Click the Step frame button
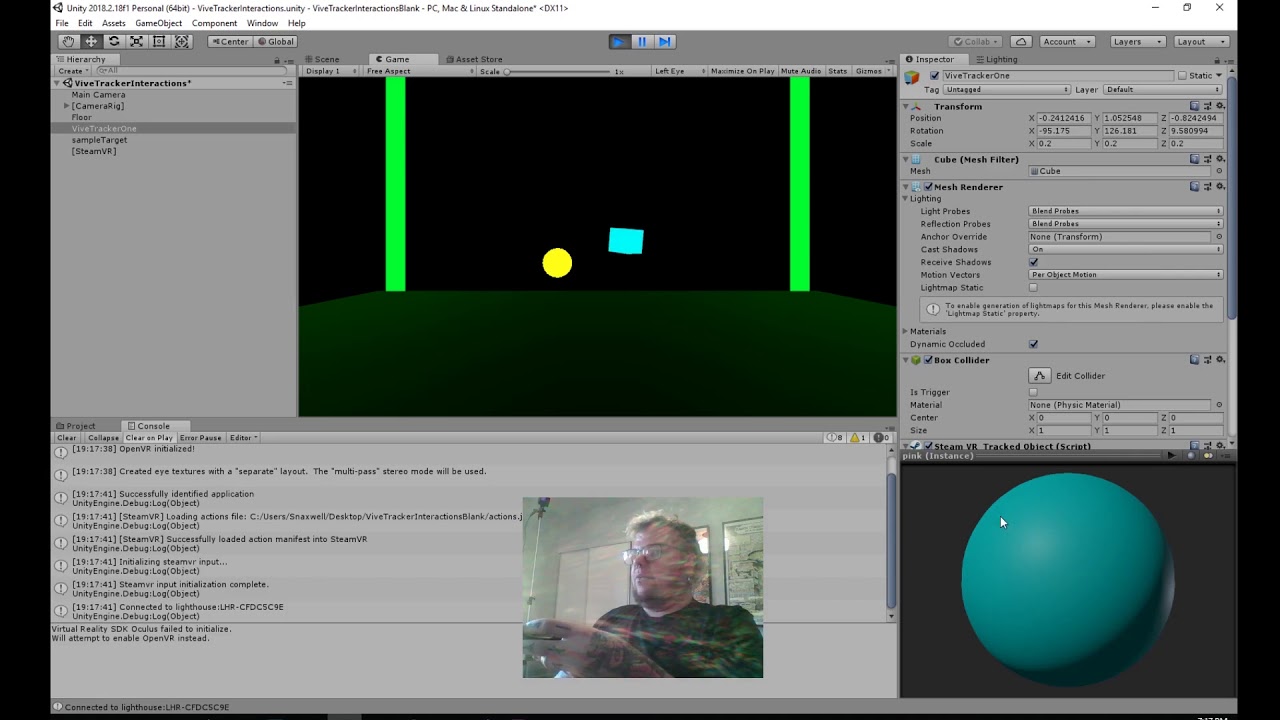 [665, 41]
